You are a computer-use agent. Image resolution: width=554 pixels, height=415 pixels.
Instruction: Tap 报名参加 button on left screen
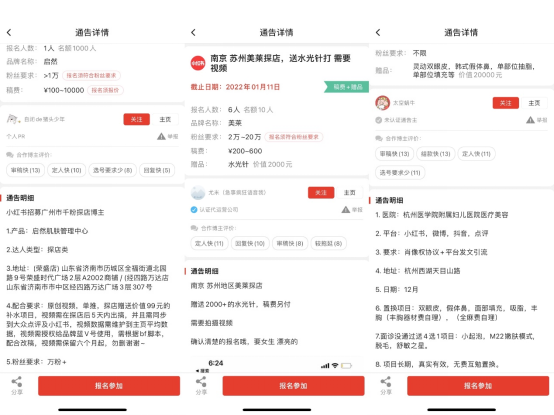pos(109,386)
